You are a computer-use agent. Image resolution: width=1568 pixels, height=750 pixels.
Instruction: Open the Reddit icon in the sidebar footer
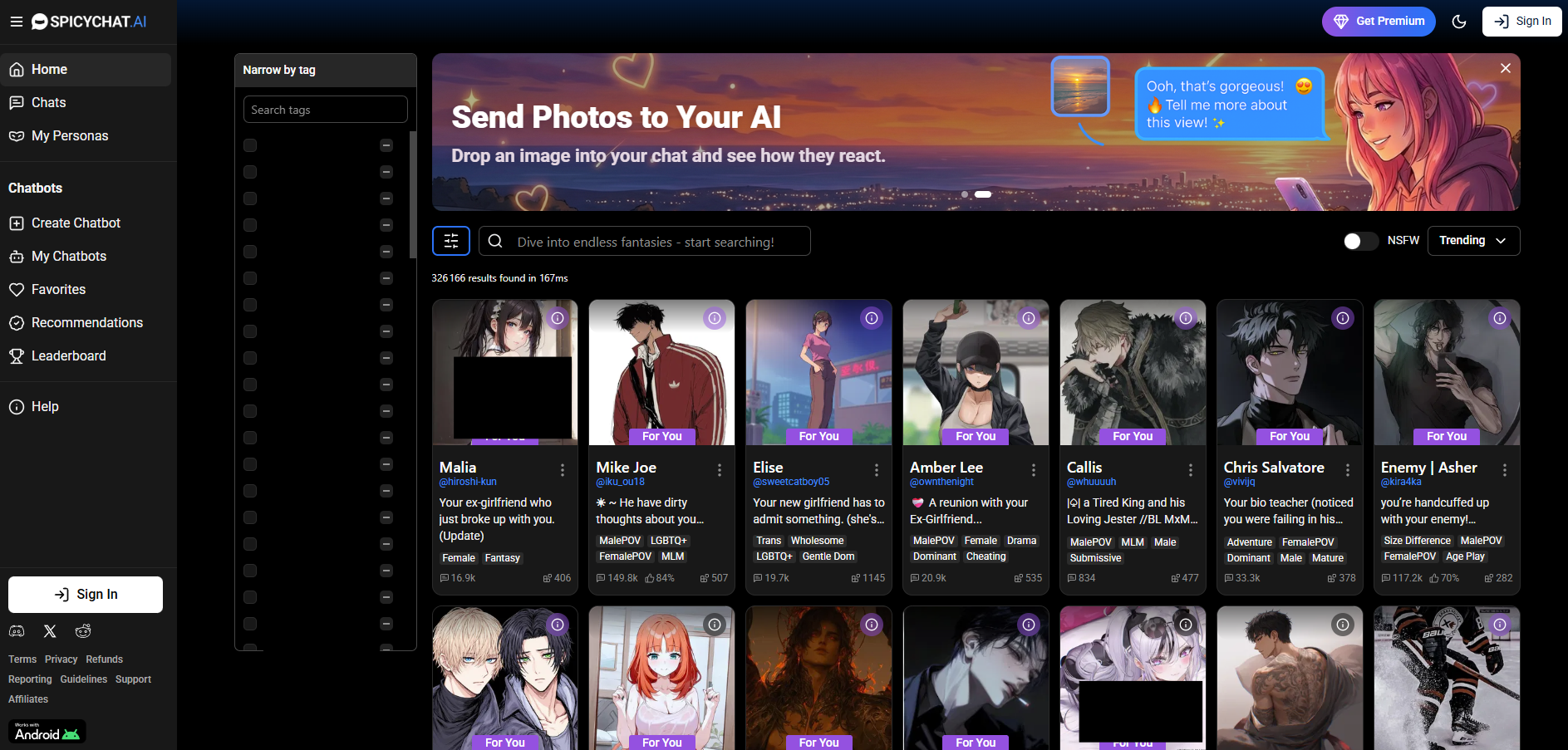point(82,631)
